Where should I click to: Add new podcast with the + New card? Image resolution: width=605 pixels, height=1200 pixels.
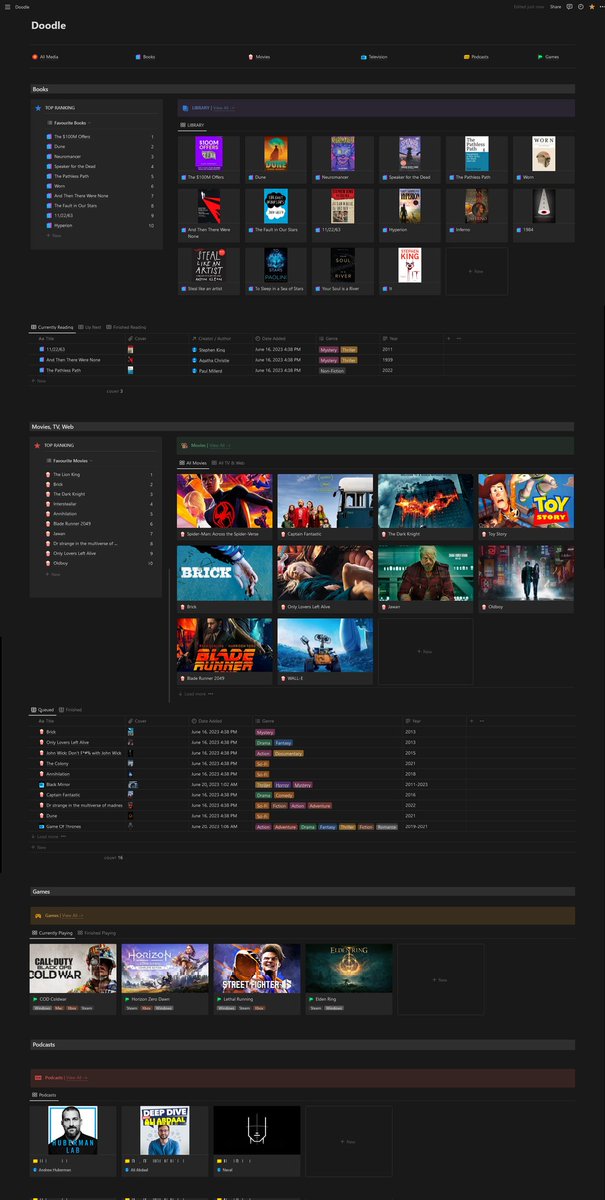(x=349, y=1141)
